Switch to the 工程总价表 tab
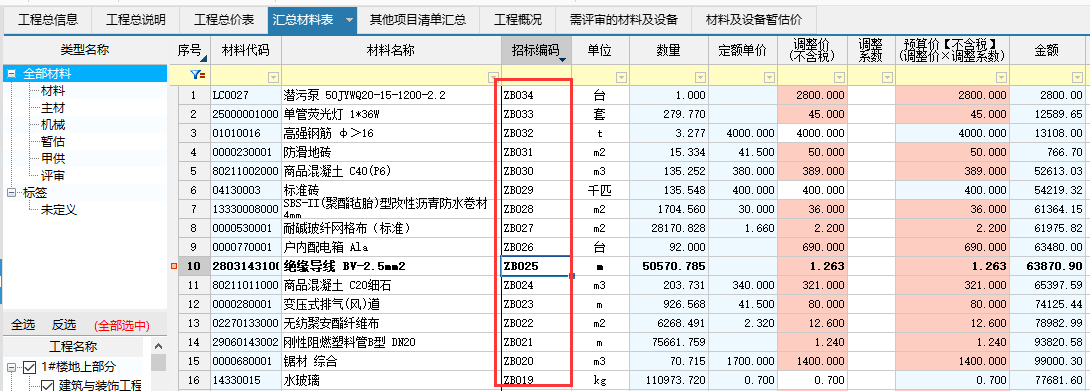Viewport: 1090px width, 391px height. 224,19
